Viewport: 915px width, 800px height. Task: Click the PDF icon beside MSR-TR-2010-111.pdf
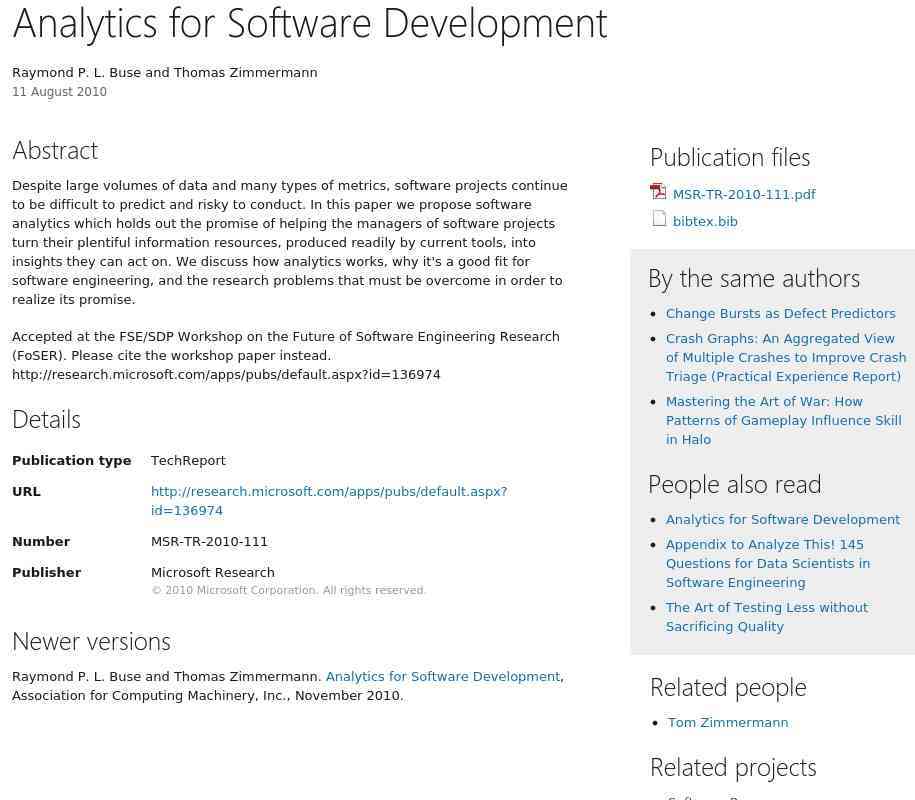pyautogui.click(x=658, y=191)
